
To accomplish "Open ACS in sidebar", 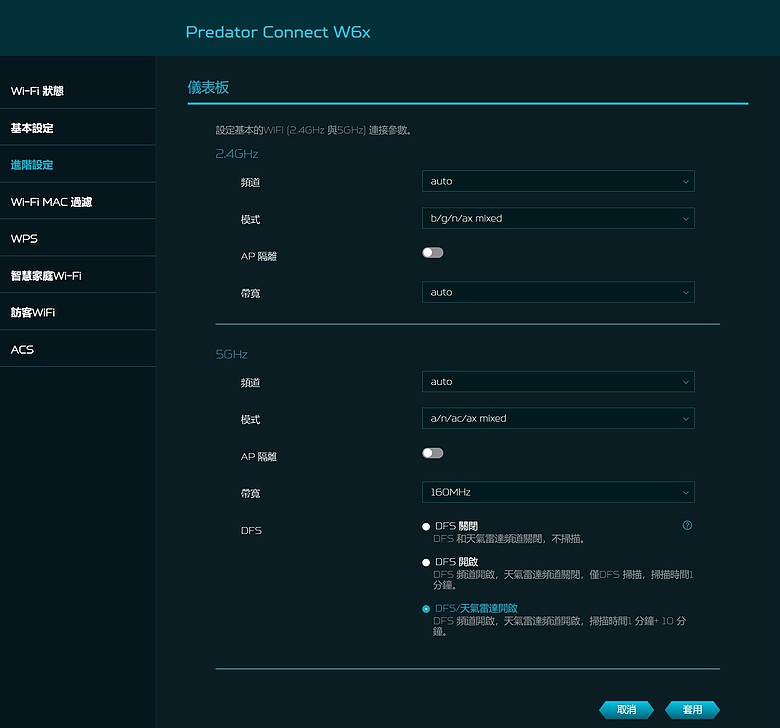I will (78, 349).
